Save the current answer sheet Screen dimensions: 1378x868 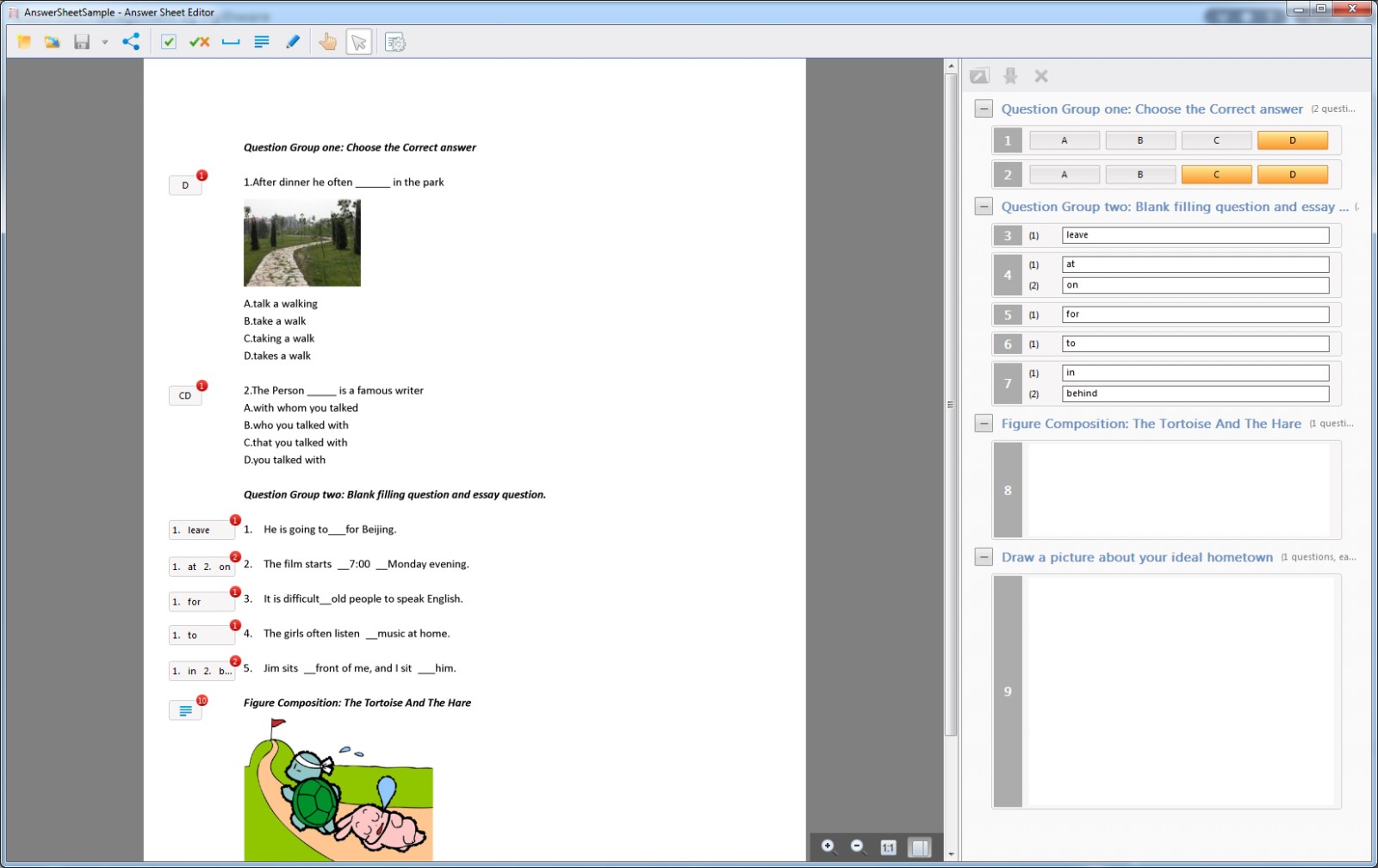[x=80, y=41]
